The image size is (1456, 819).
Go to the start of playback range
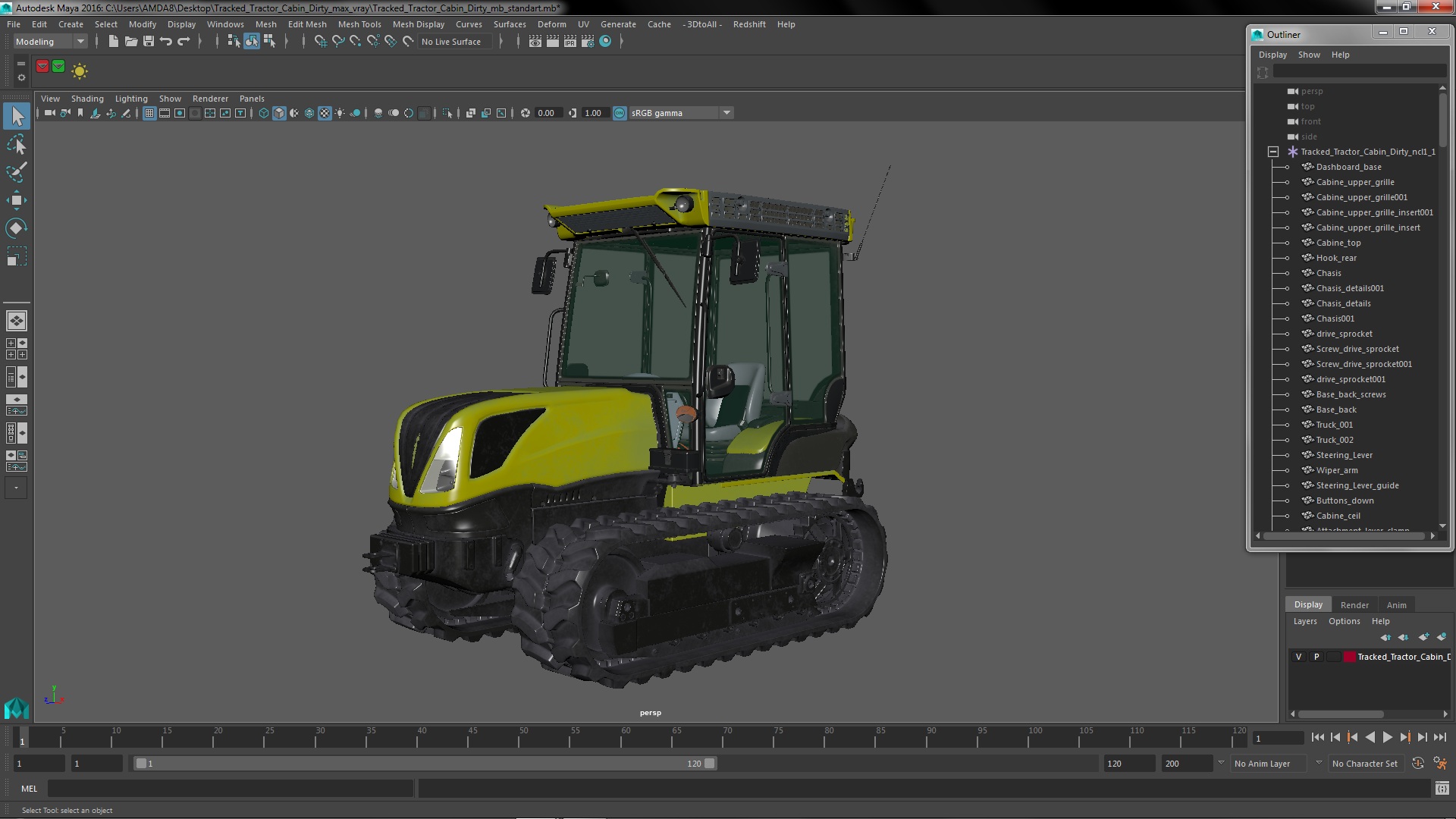click(x=1317, y=737)
